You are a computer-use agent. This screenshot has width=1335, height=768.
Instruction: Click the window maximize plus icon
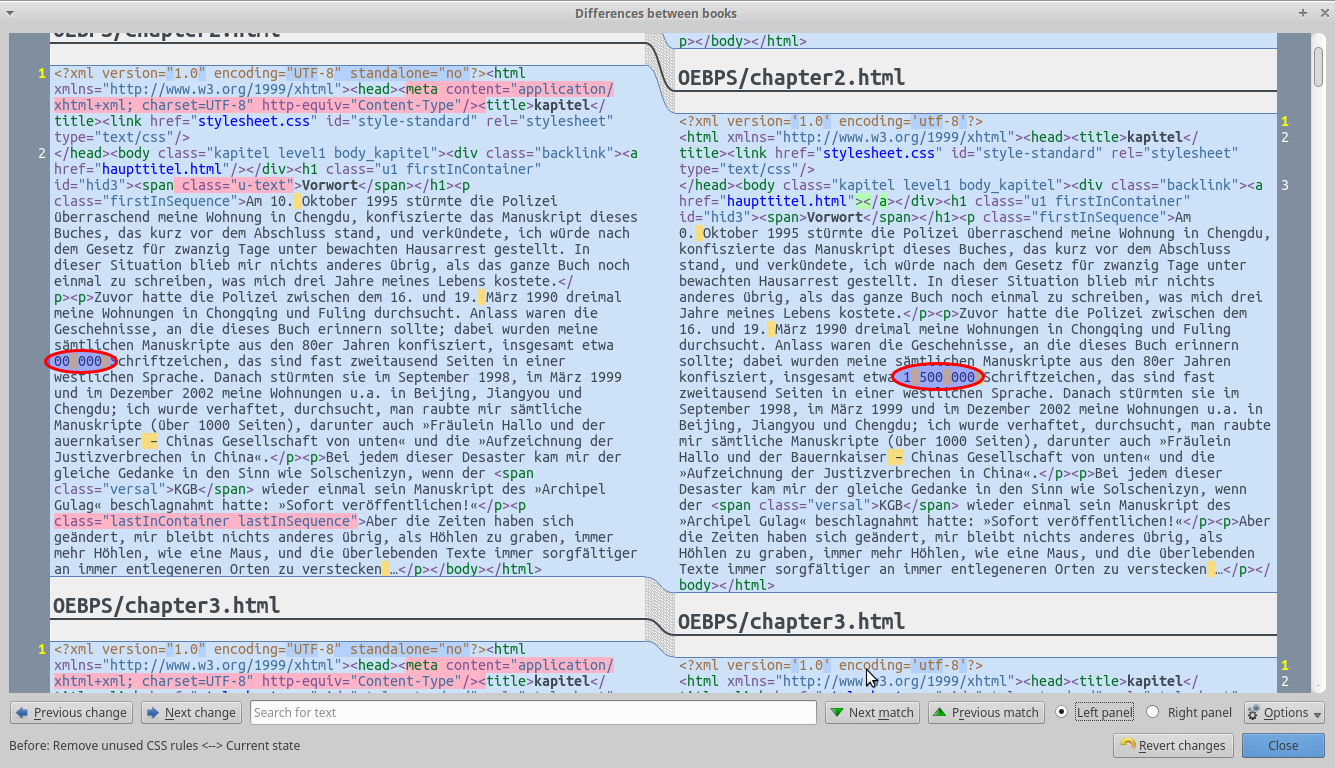(1303, 13)
